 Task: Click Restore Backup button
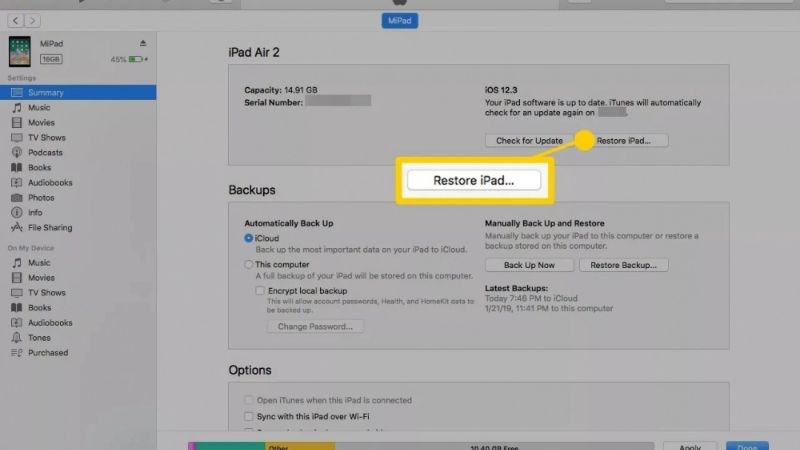tap(623, 265)
